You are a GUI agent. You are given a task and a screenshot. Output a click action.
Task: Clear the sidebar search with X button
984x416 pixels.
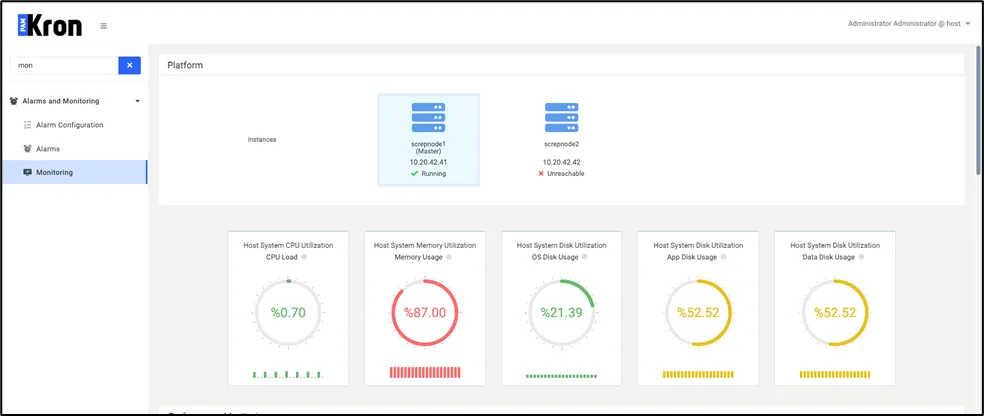(x=129, y=65)
